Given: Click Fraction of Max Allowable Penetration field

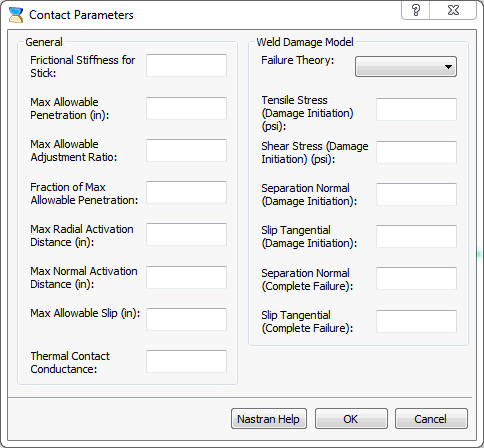Looking at the screenshot, I should [186, 192].
